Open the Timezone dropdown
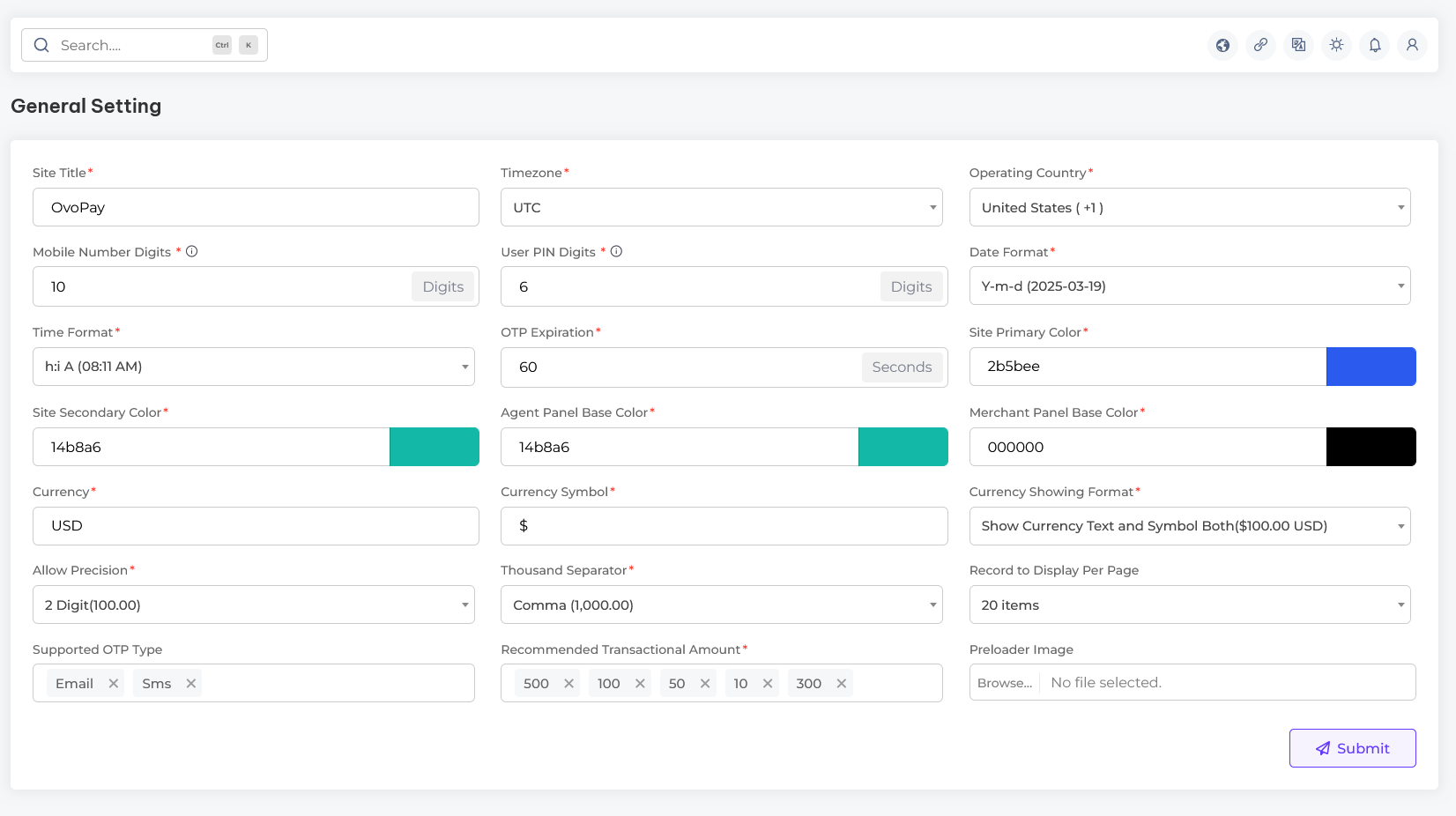Viewport: 1456px width, 816px height. point(721,208)
